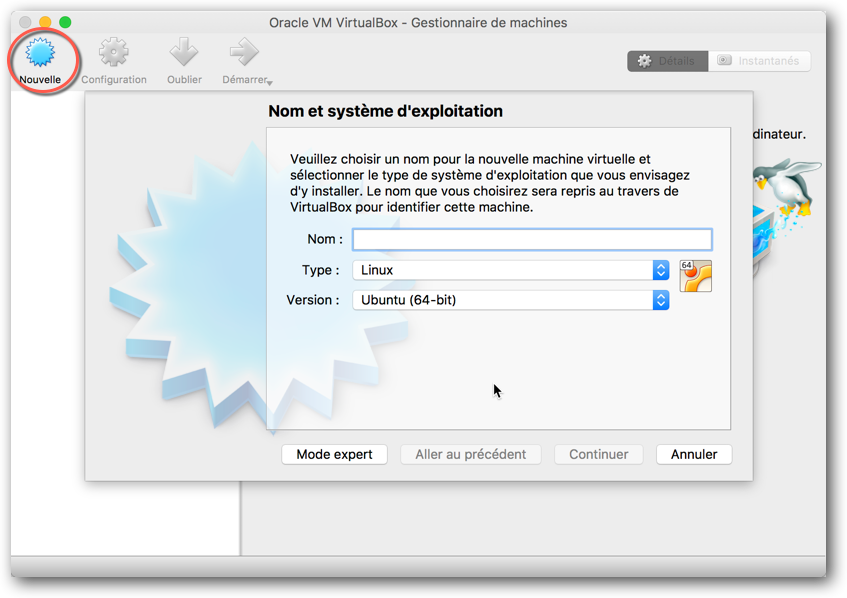Select the Oublier down-arrow tool
The height and width of the screenshot is (598, 847).
[x=184, y=52]
